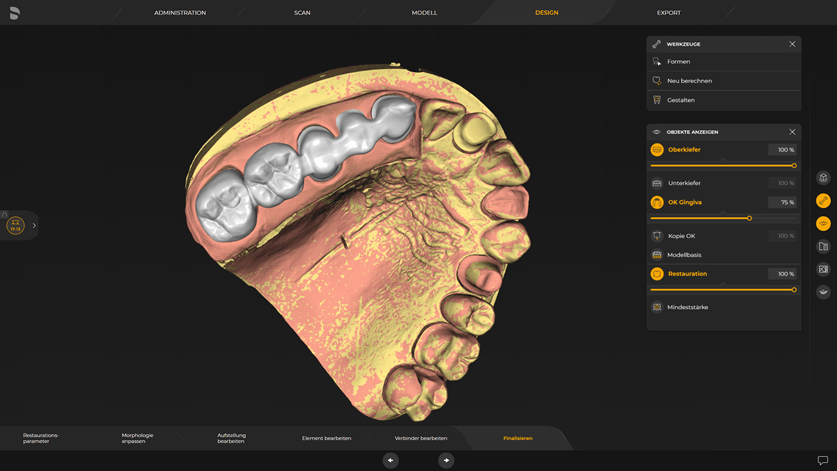The height and width of the screenshot is (471, 837).
Task: Go to the previous step with the left arrow
Action: tap(391, 460)
